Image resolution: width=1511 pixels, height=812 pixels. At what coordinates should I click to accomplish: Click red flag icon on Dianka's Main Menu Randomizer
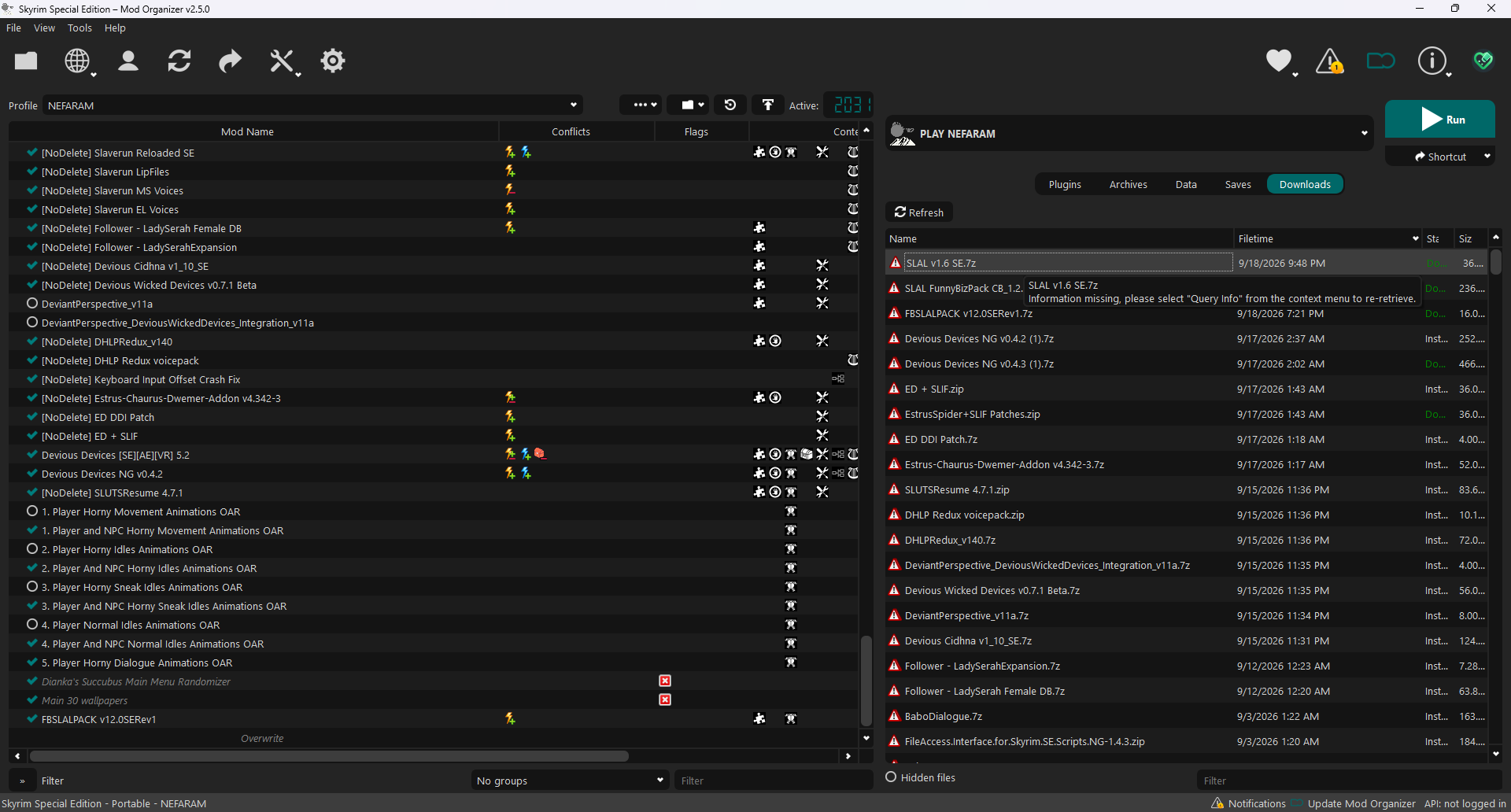coord(665,681)
